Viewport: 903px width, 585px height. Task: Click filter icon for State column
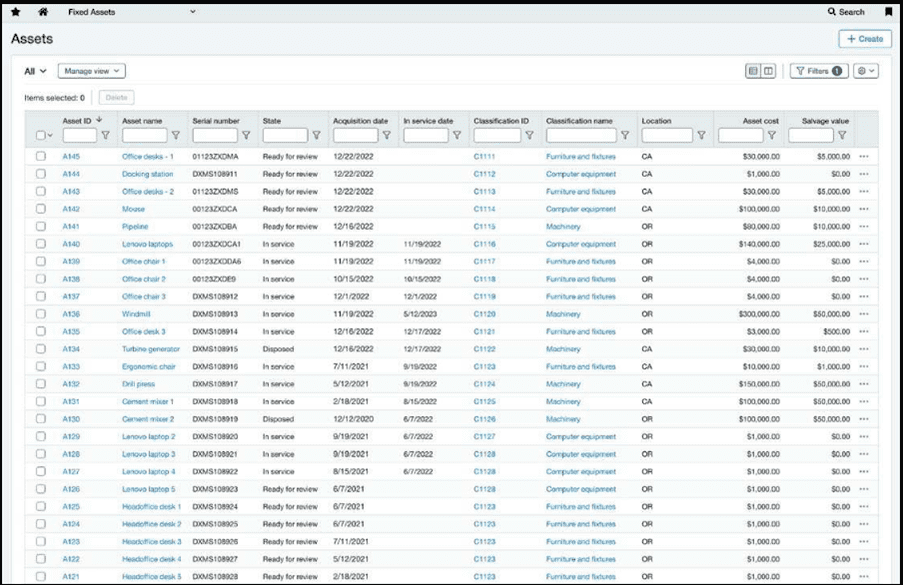coord(316,135)
